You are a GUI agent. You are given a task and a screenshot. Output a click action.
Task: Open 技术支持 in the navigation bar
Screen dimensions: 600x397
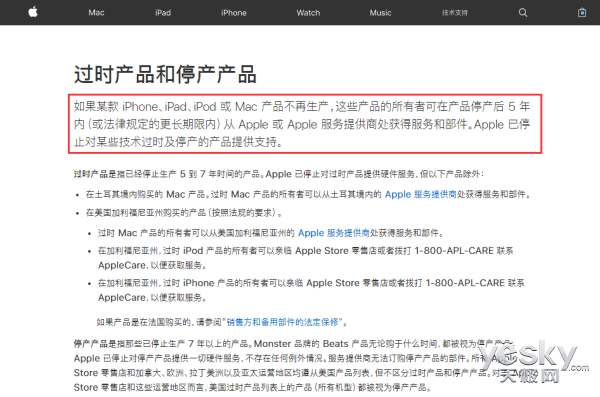click(x=455, y=13)
